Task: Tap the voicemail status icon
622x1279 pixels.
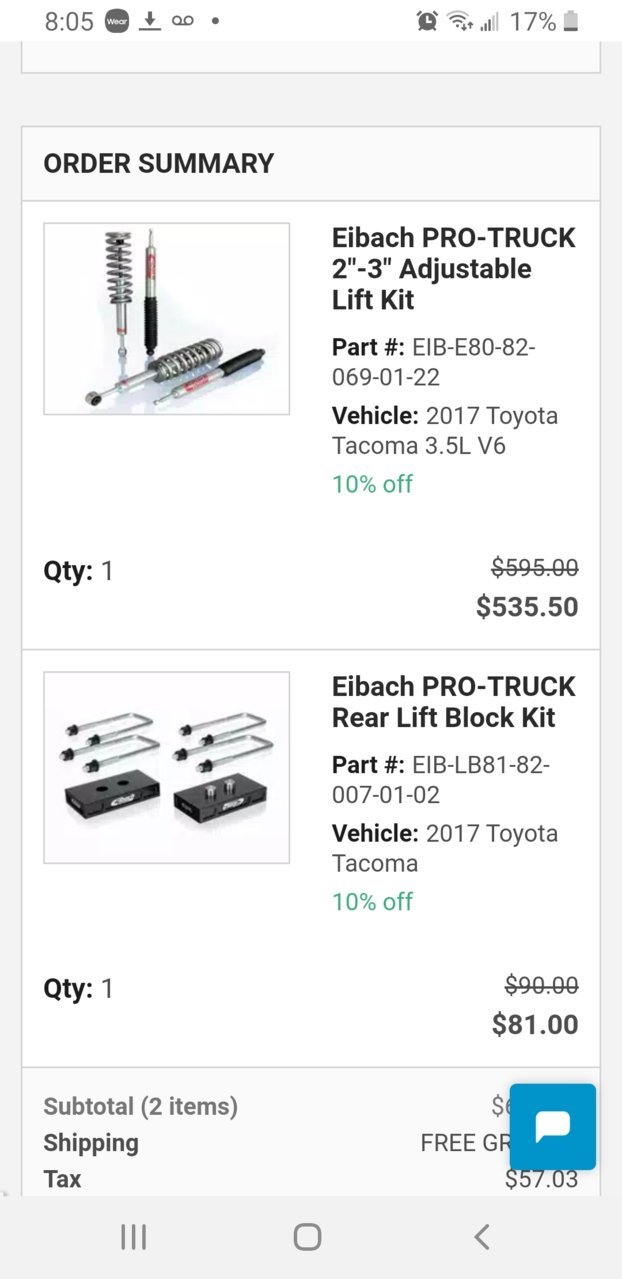Action: [182, 21]
